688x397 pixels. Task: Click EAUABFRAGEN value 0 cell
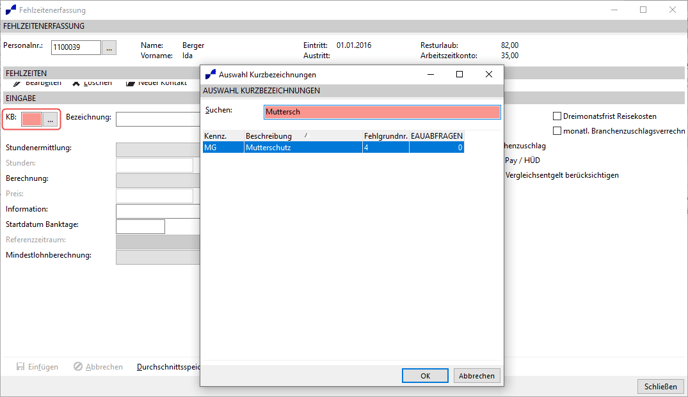pos(437,147)
